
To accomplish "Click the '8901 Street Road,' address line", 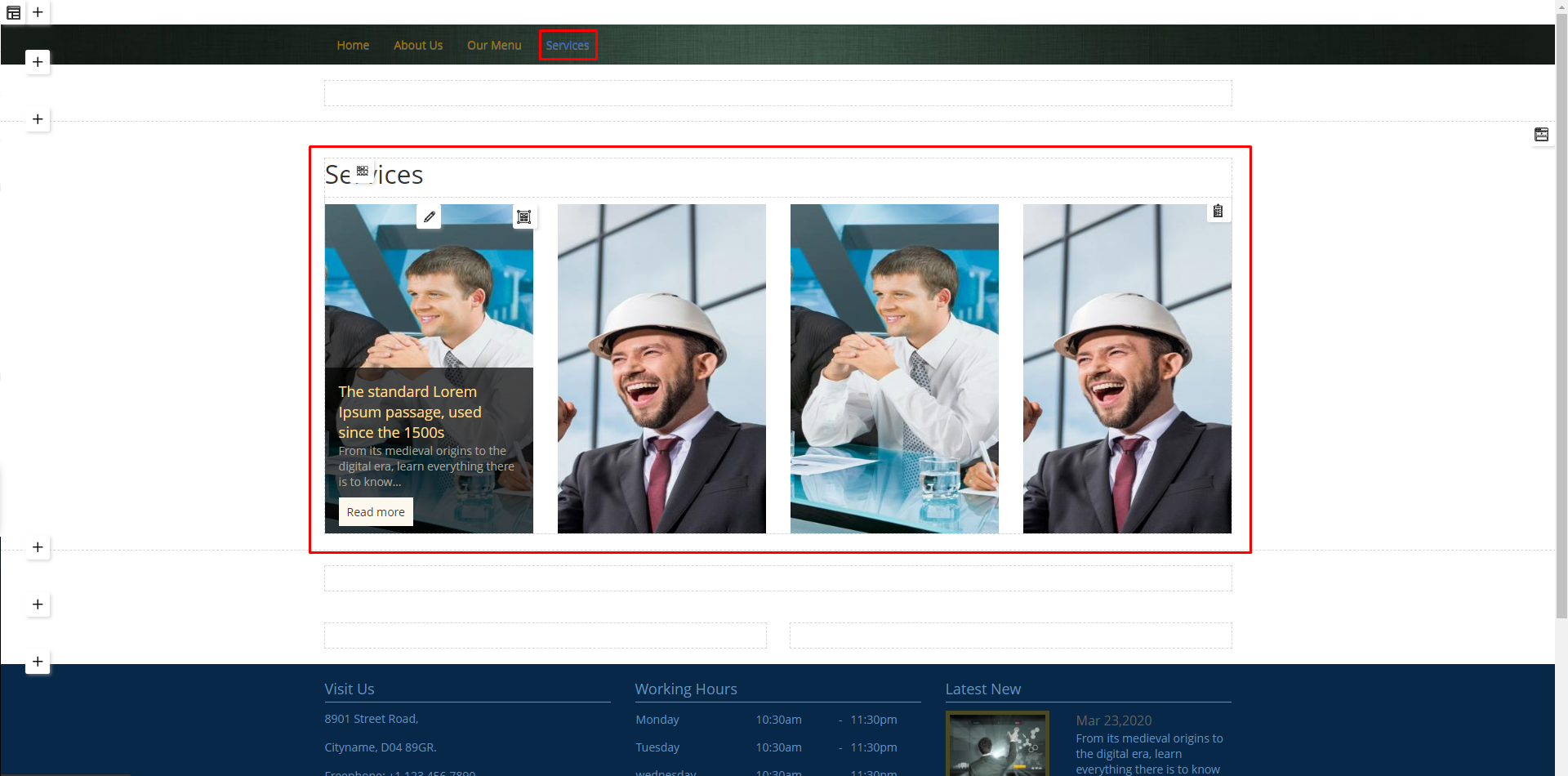I will click(x=372, y=719).
